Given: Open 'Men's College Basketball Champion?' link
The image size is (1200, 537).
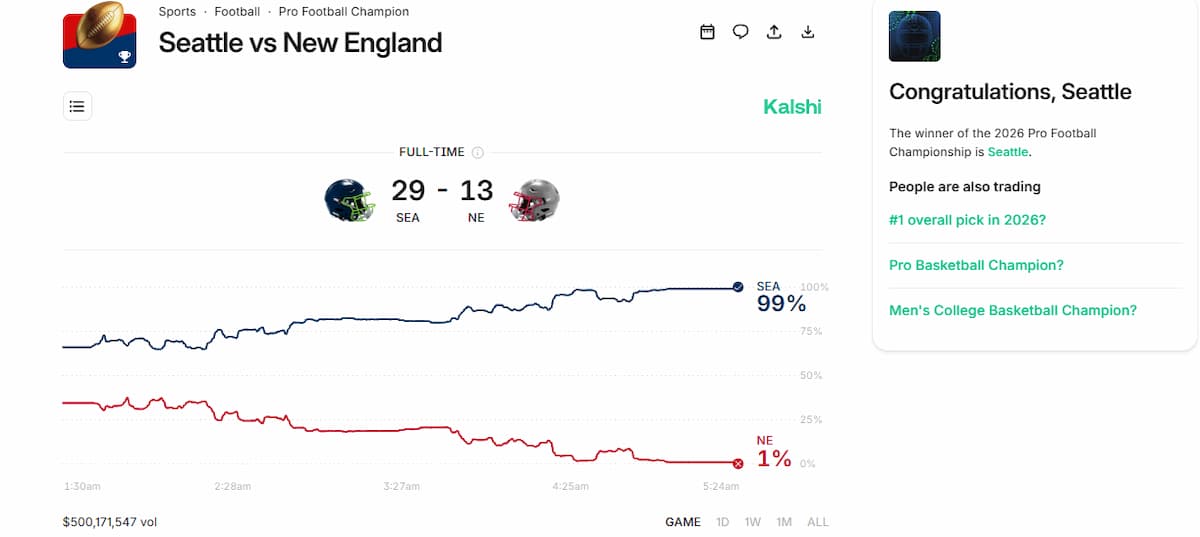Looking at the screenshot, I should (x=1013, y=311).
